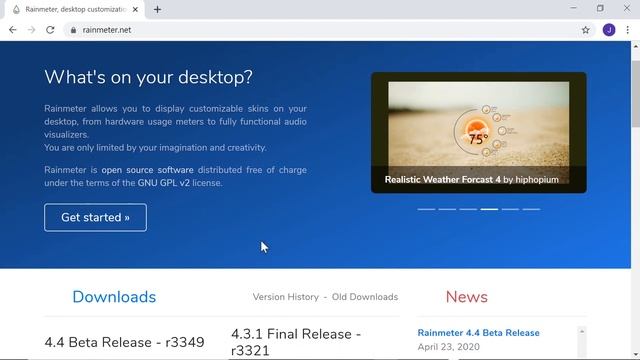Click the Realistic Weather Forcast 4 slide image
The height and width of the screenshot is (360, 640).
pyautogui.click(x=479, y=133)
